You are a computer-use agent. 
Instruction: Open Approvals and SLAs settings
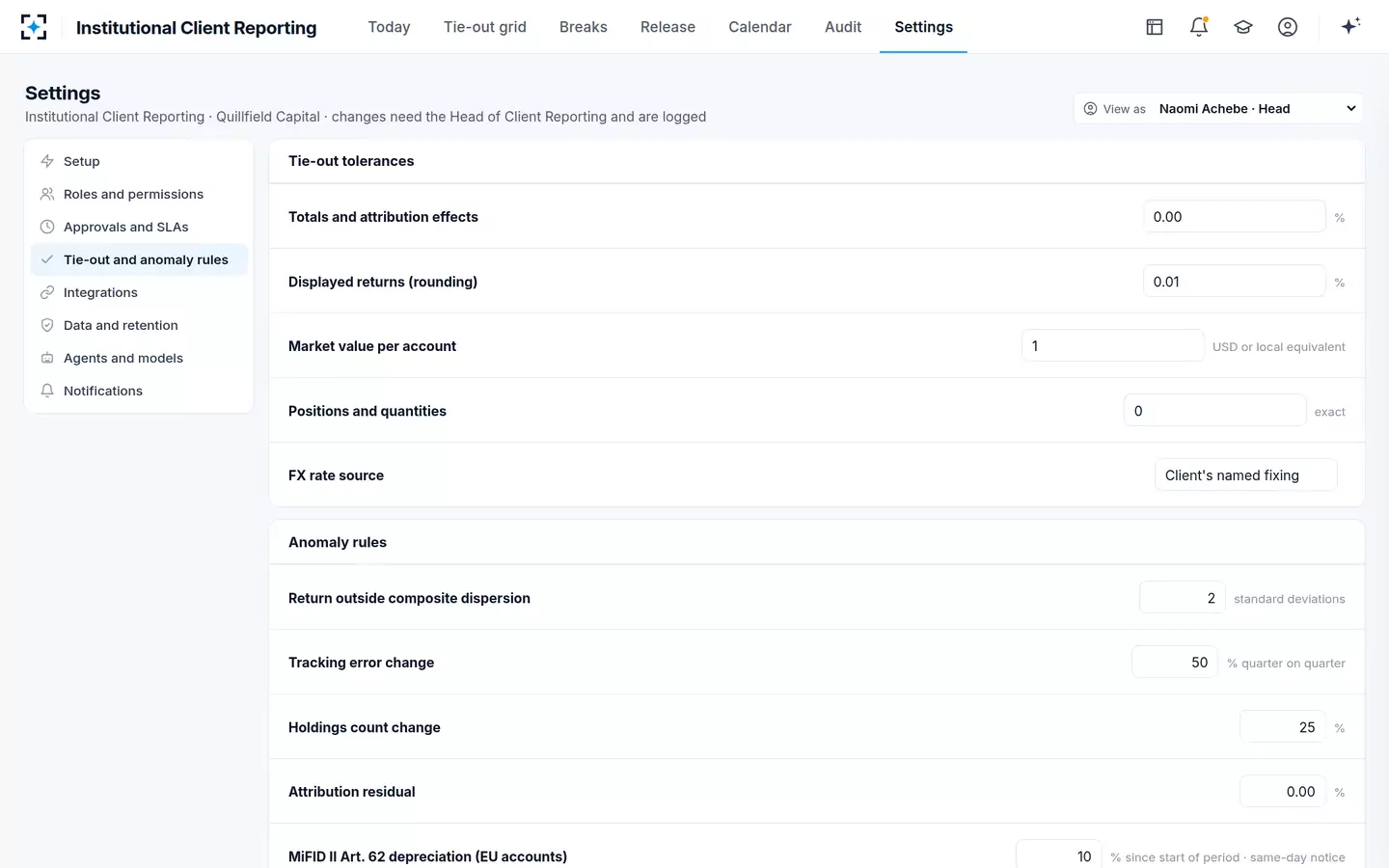click(x=139, y=227)
